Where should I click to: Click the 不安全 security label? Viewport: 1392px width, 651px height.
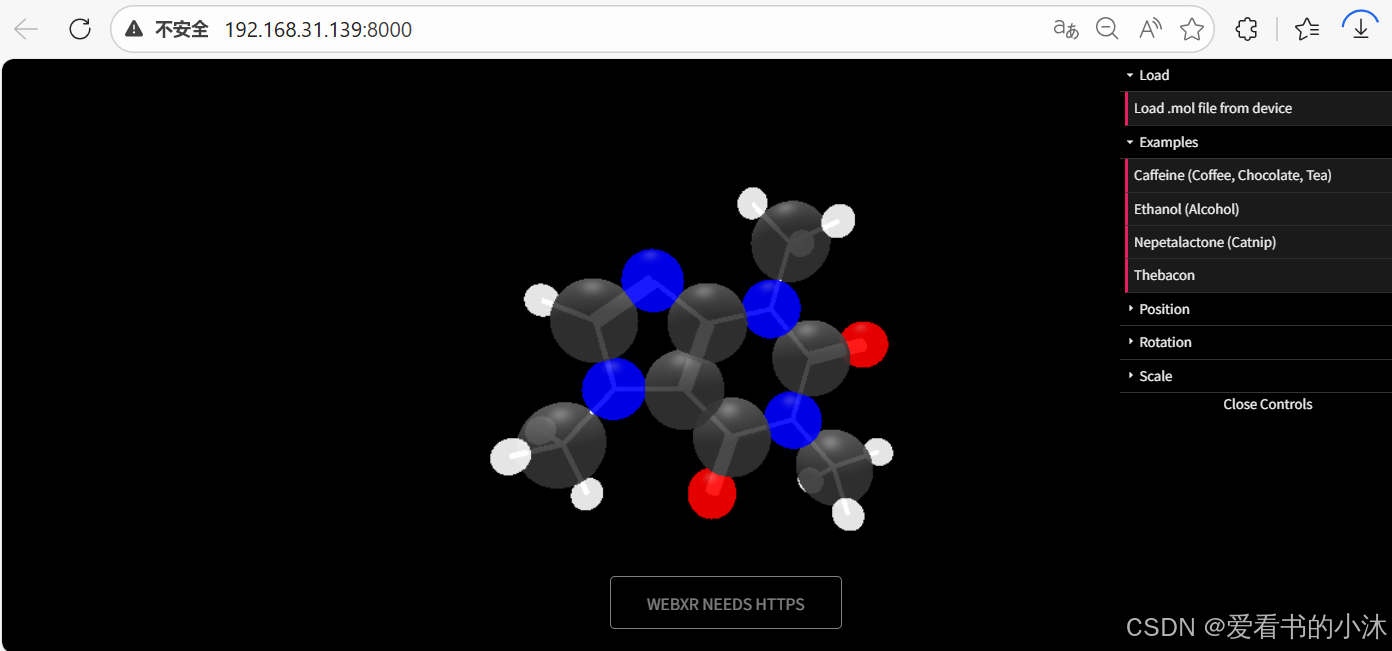pos(181,30)
